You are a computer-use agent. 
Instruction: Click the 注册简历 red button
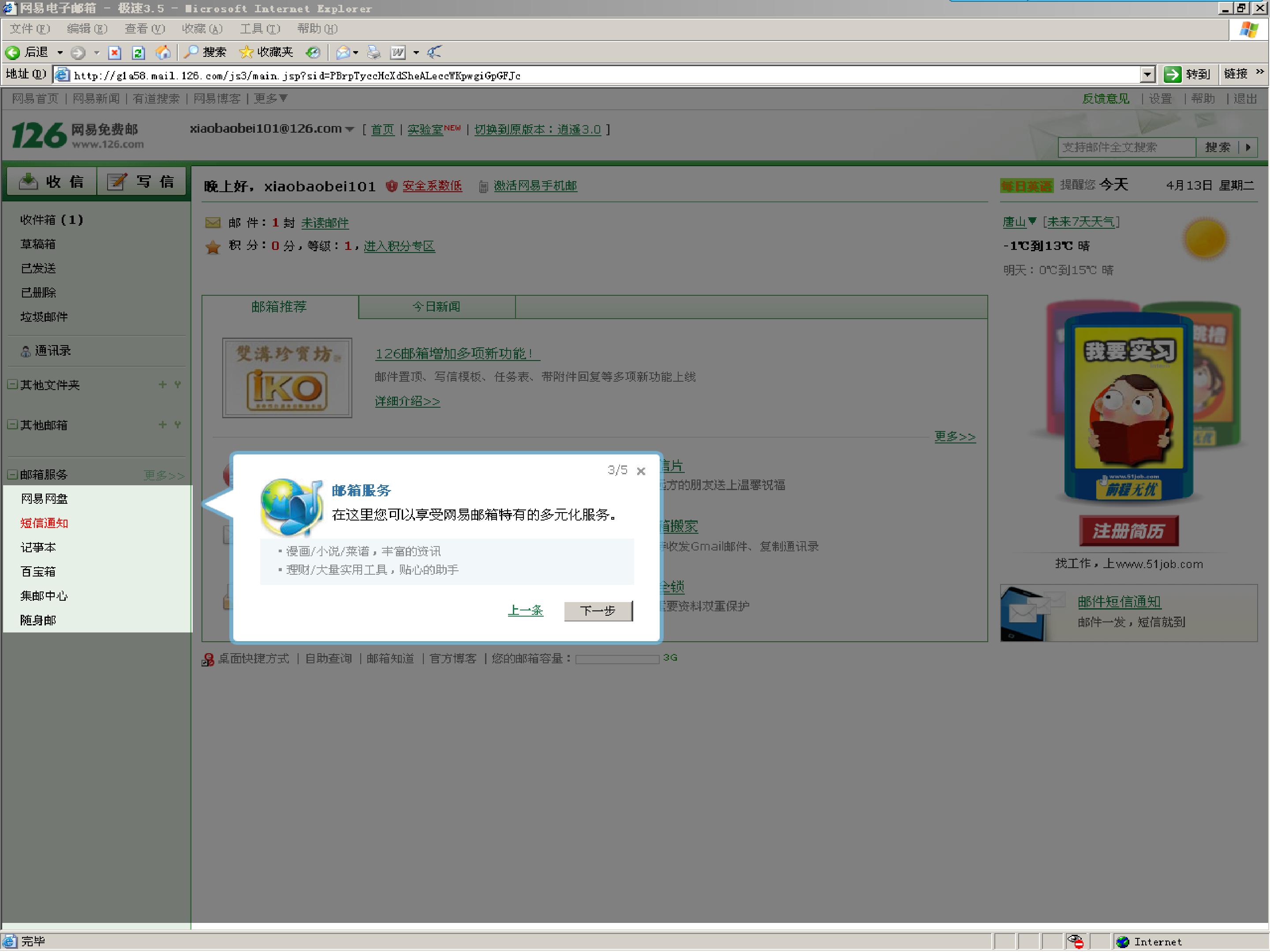1129,532
